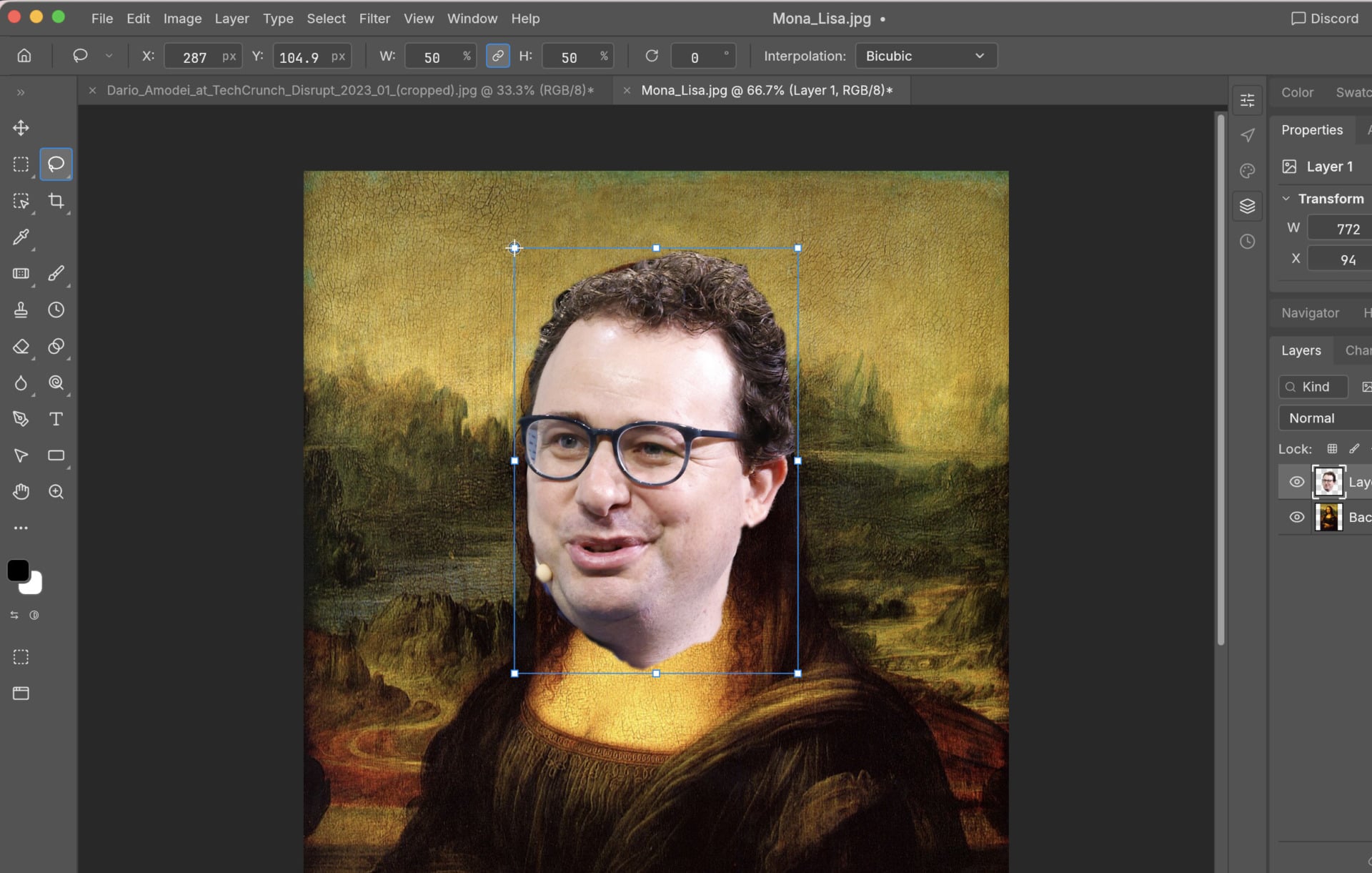Screen dimensions: 1372x873
Task: Open tool preset picker chevron
Action: (x=109, y=56)
